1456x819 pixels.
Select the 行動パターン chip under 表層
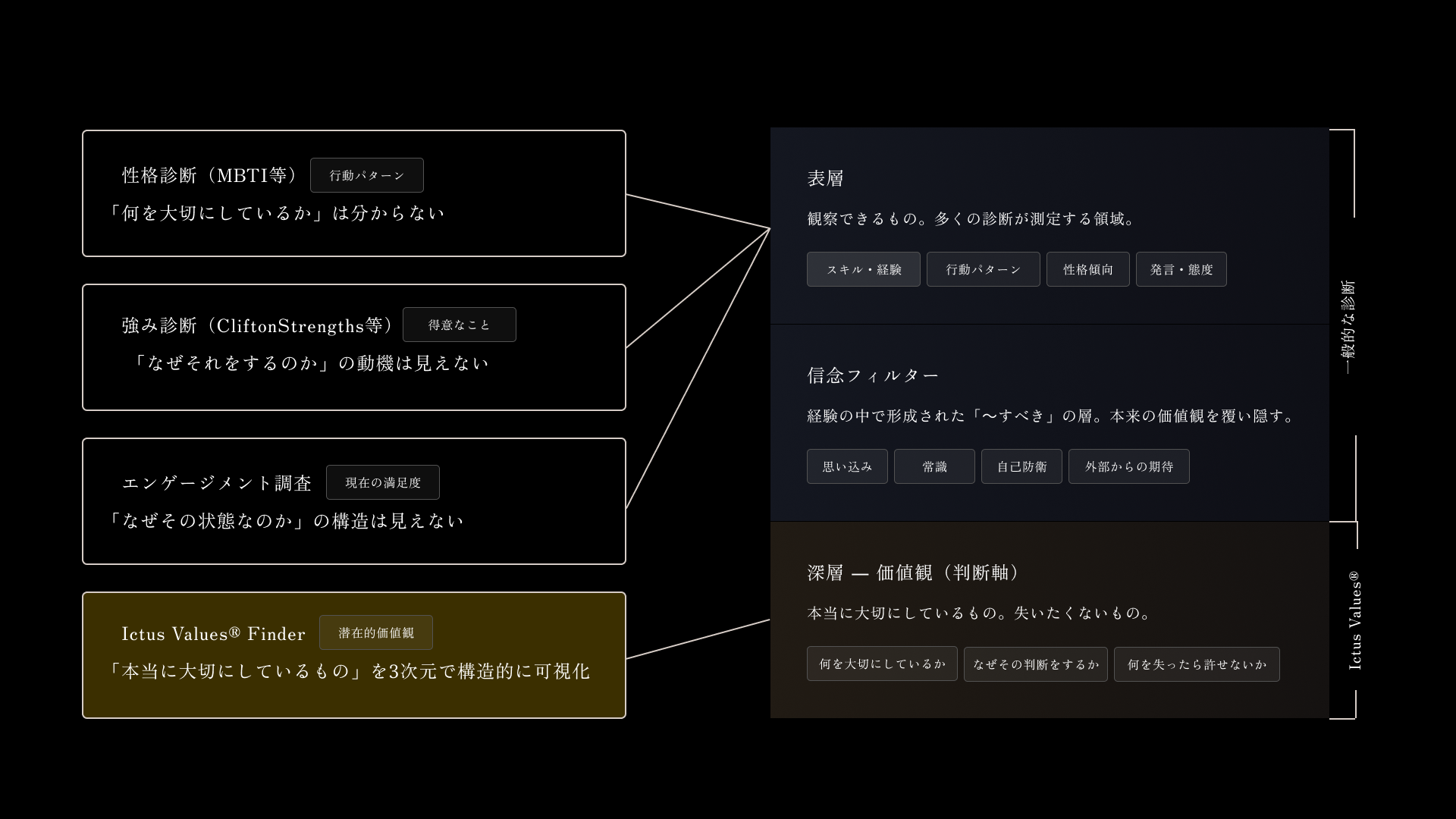(983, 269)
